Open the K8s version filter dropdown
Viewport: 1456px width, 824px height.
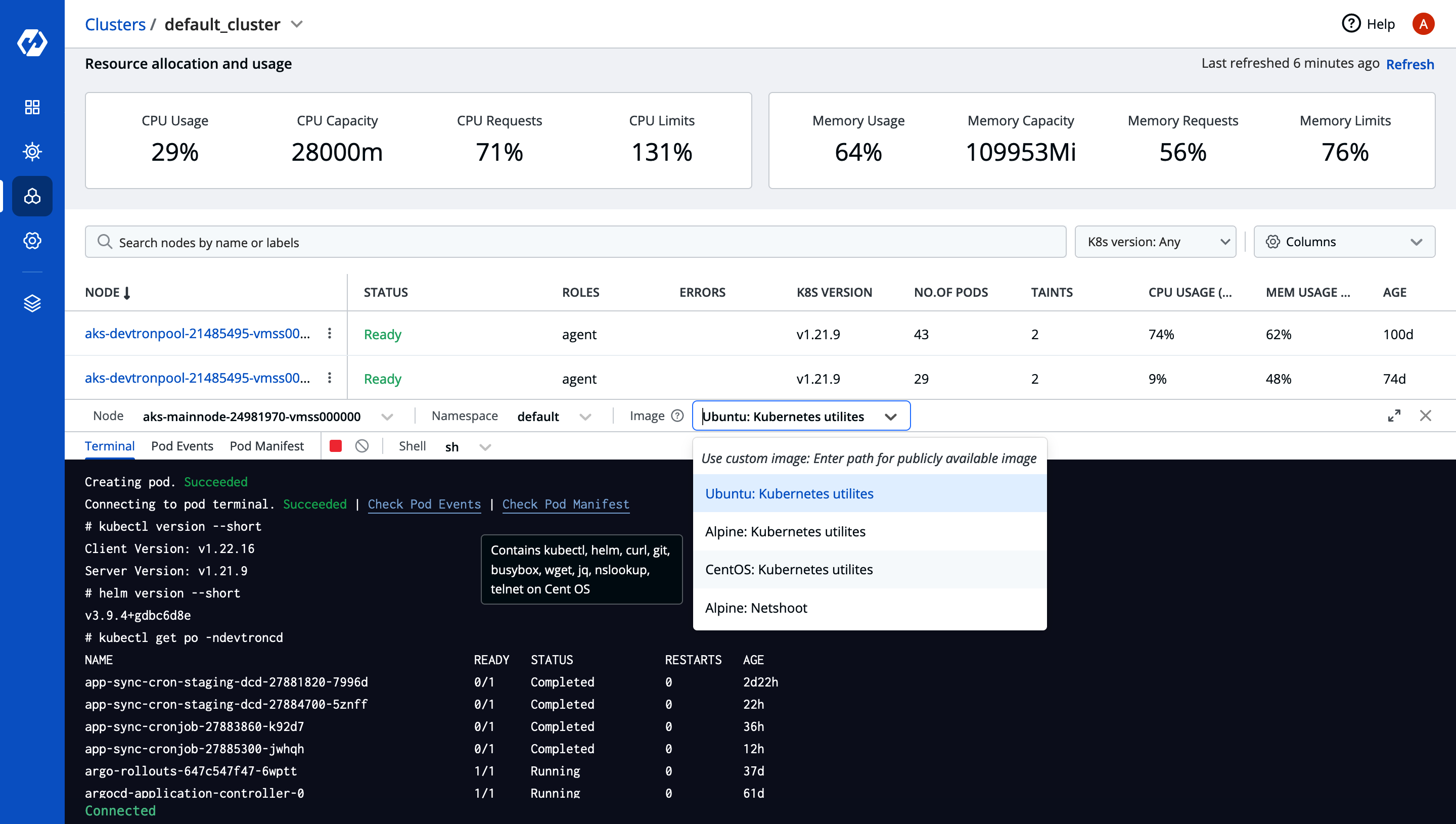click(1156, 241)
